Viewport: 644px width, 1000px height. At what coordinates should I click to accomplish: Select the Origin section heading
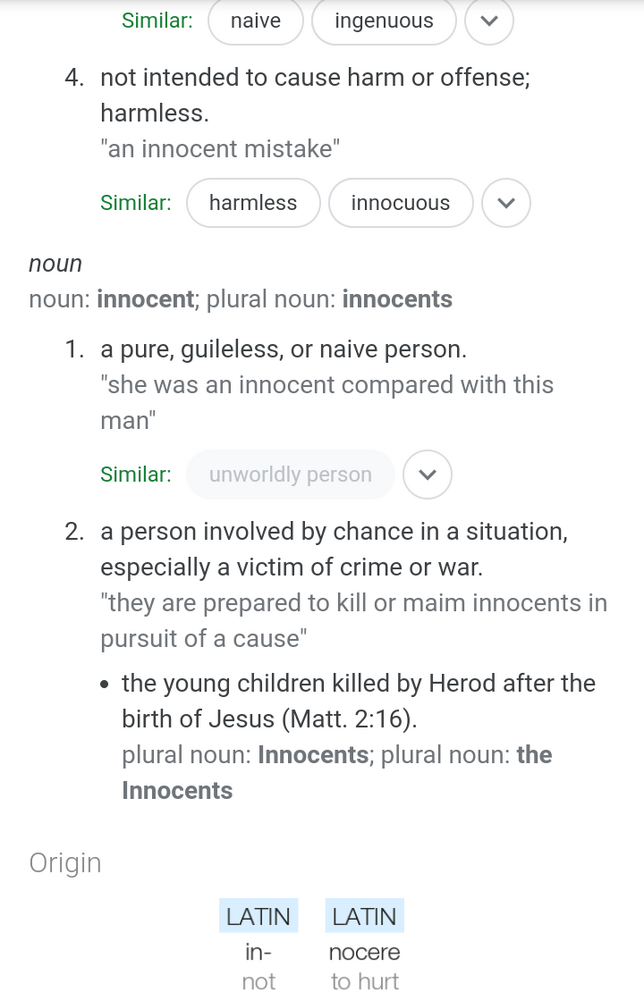point(65,863)
